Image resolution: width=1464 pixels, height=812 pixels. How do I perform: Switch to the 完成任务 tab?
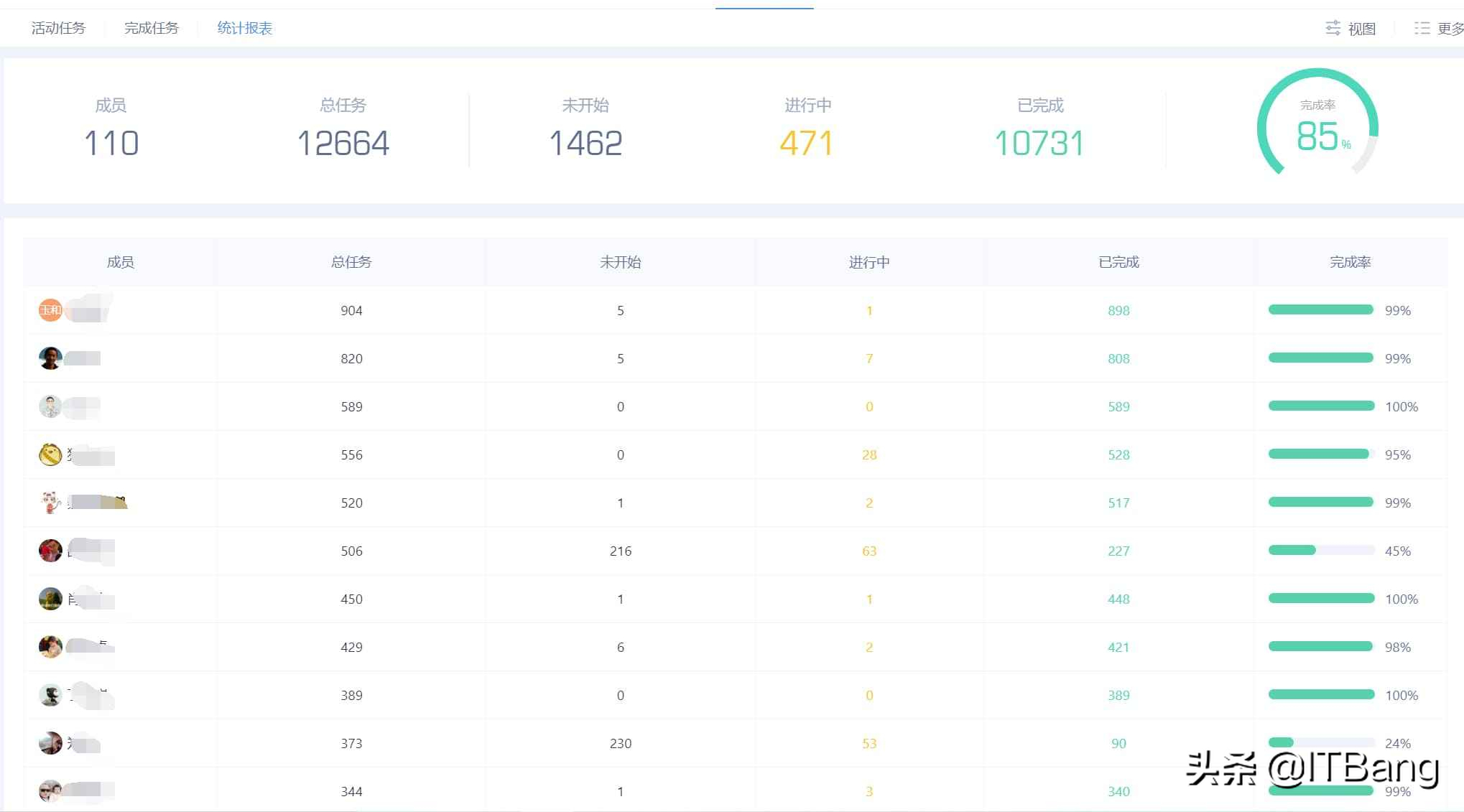pos(152,28)
